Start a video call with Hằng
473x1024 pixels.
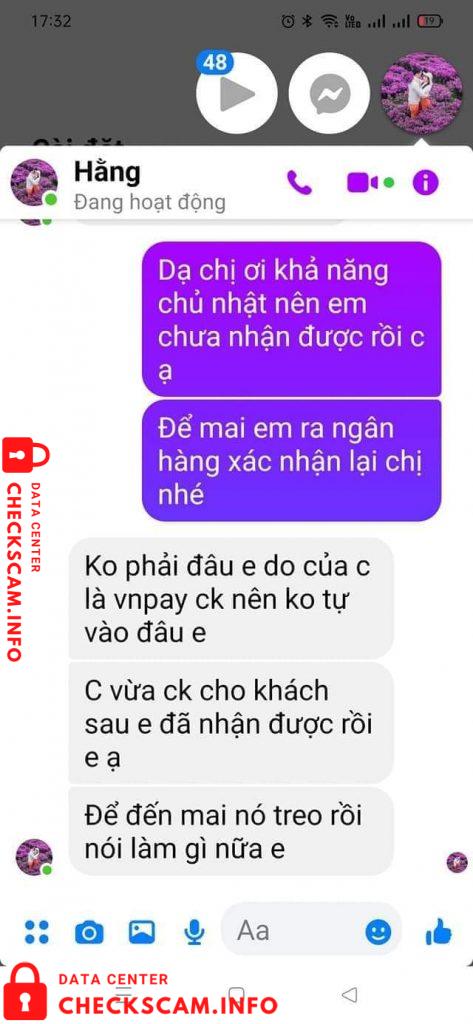click(x=363, y=183)
